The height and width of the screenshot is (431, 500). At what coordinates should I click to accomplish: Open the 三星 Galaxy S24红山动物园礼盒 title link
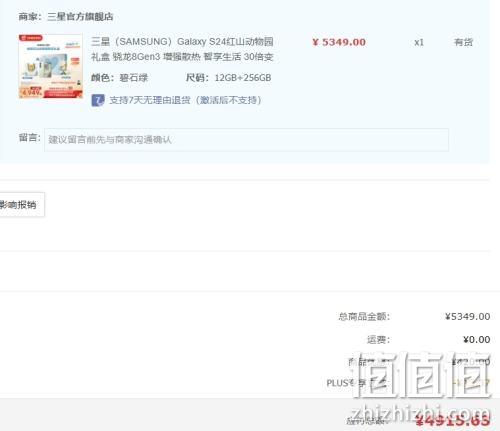pyautogui.click(x=182, y=49)
